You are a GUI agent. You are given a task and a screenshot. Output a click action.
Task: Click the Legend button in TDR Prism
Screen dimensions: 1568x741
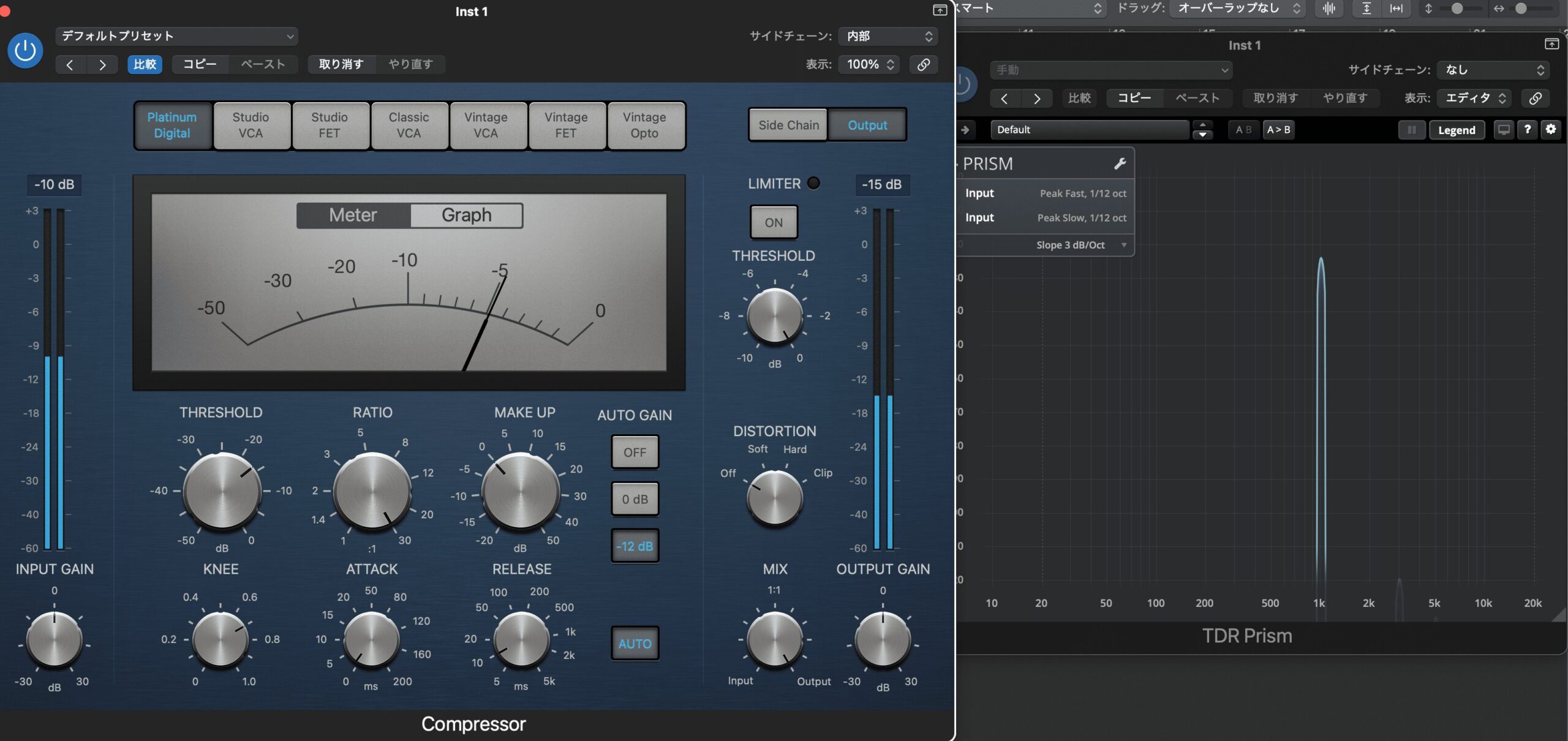pyautogui.click(x=1456, y=130)
